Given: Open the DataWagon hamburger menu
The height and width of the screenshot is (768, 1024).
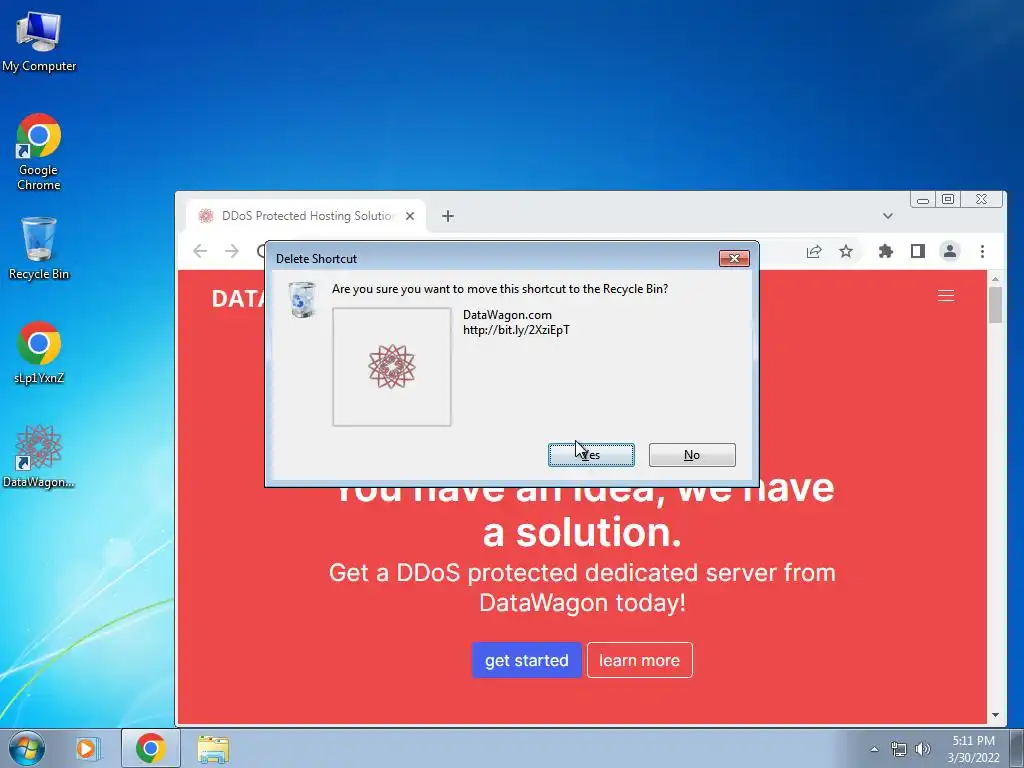Looking at the screenshot, I should (946, 296).
